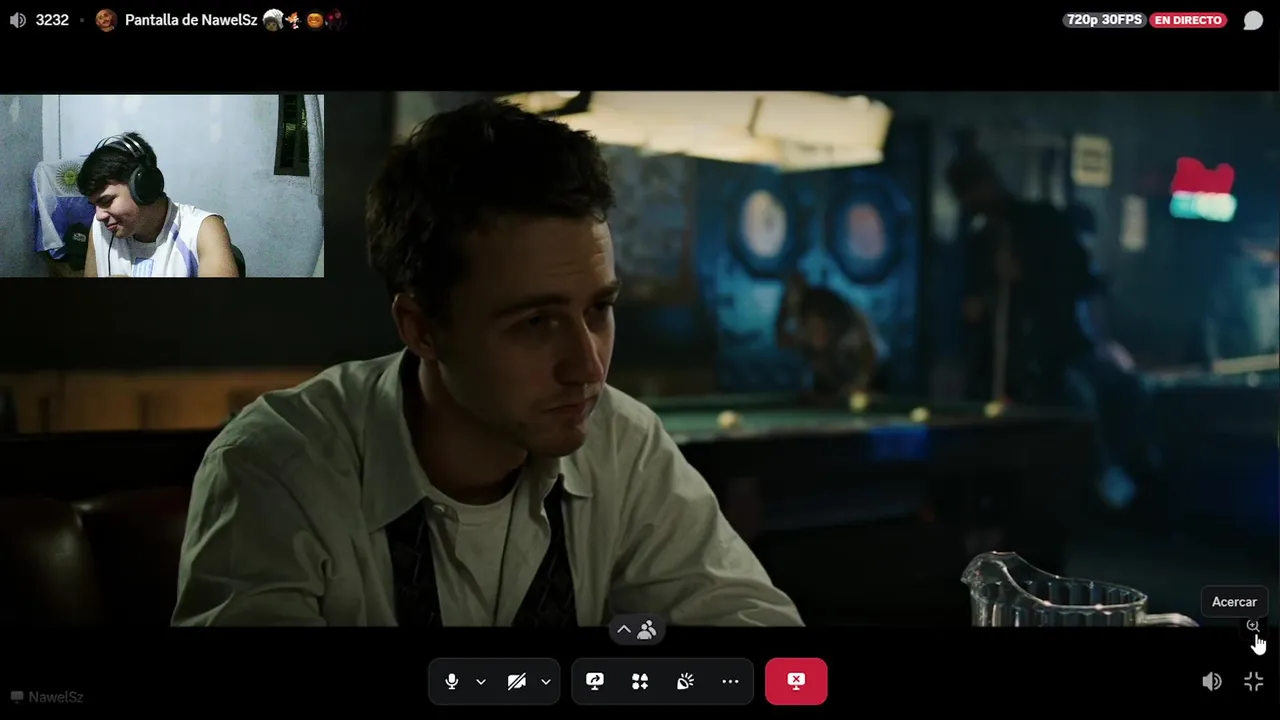Screen dimensions: 1280x720
Task: Open microphone input options dropdown arrow
Action: tap(481, 682)
